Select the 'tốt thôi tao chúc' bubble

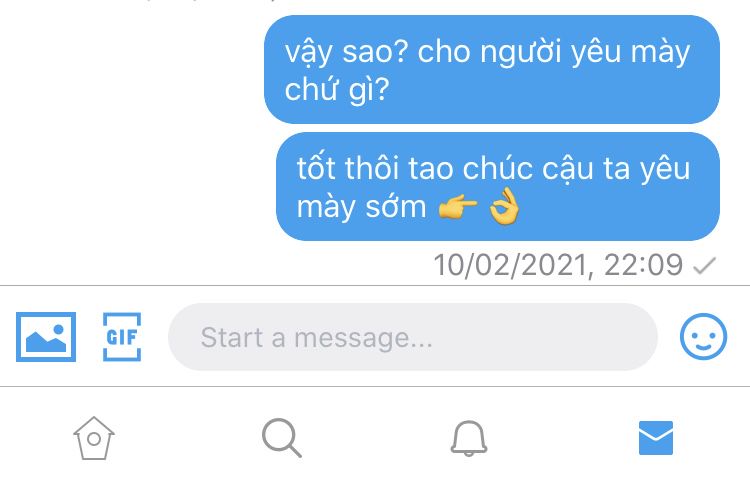click(498, 187)
